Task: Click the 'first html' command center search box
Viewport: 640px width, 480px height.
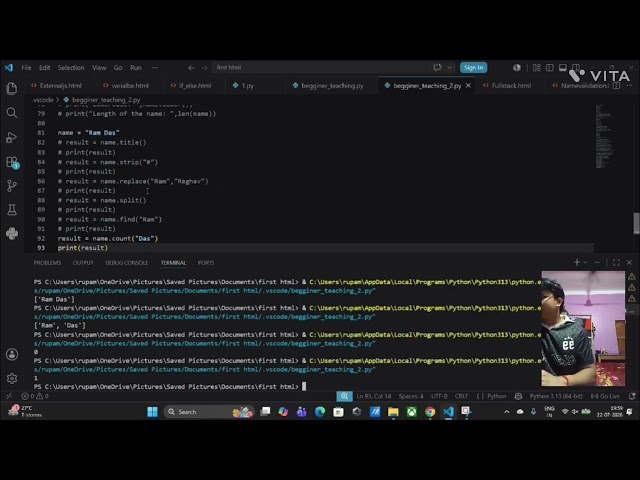Action: tap(320, 67)
